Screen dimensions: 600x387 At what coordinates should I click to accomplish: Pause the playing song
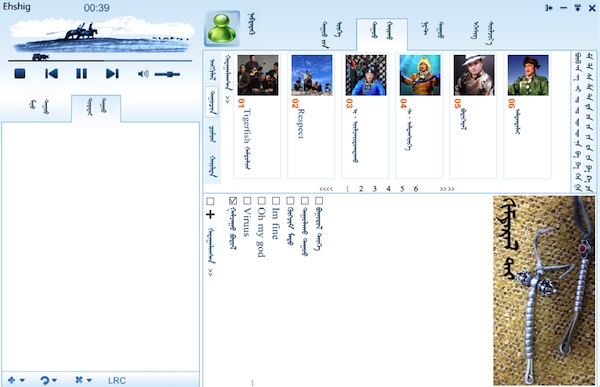click(82, 73)
